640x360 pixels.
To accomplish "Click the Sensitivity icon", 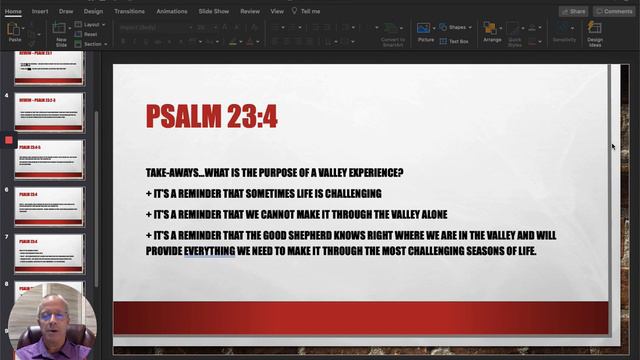I will tap(563, 28).
